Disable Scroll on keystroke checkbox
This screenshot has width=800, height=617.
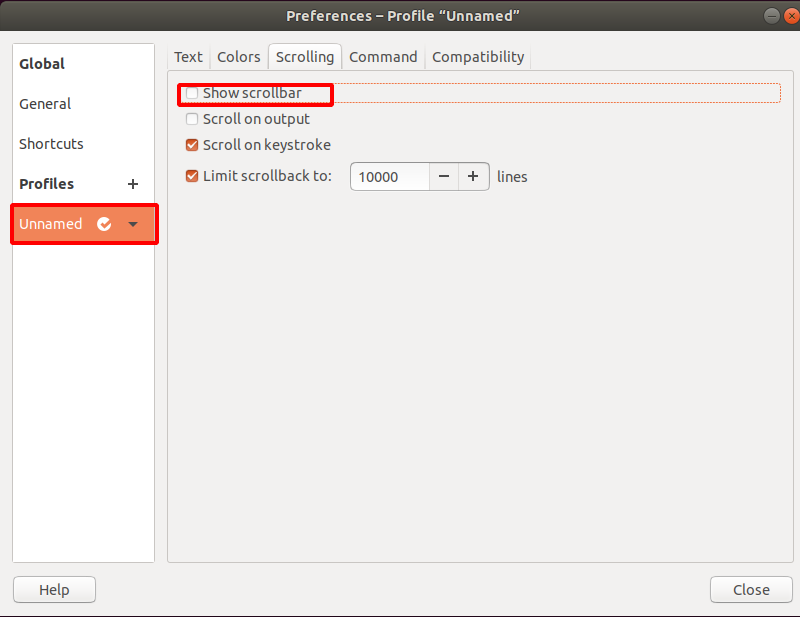point(192,145)
